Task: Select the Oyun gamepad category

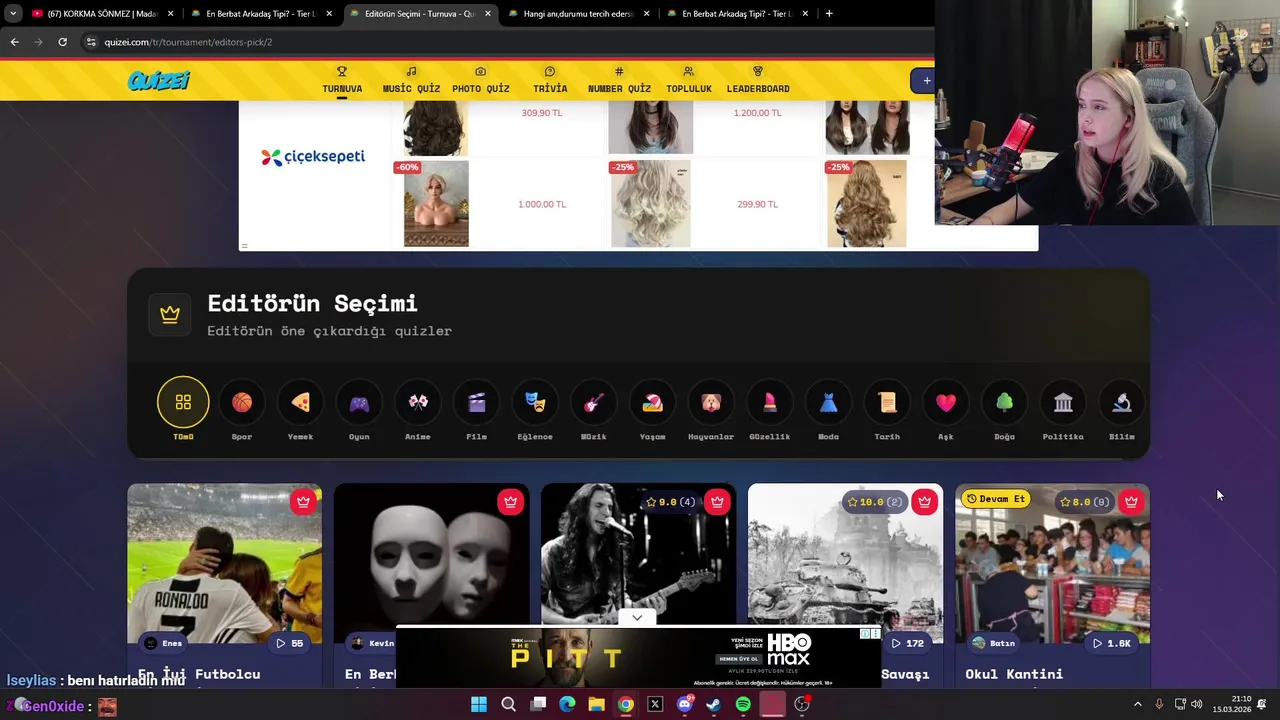Action: (x=359, y=409)
